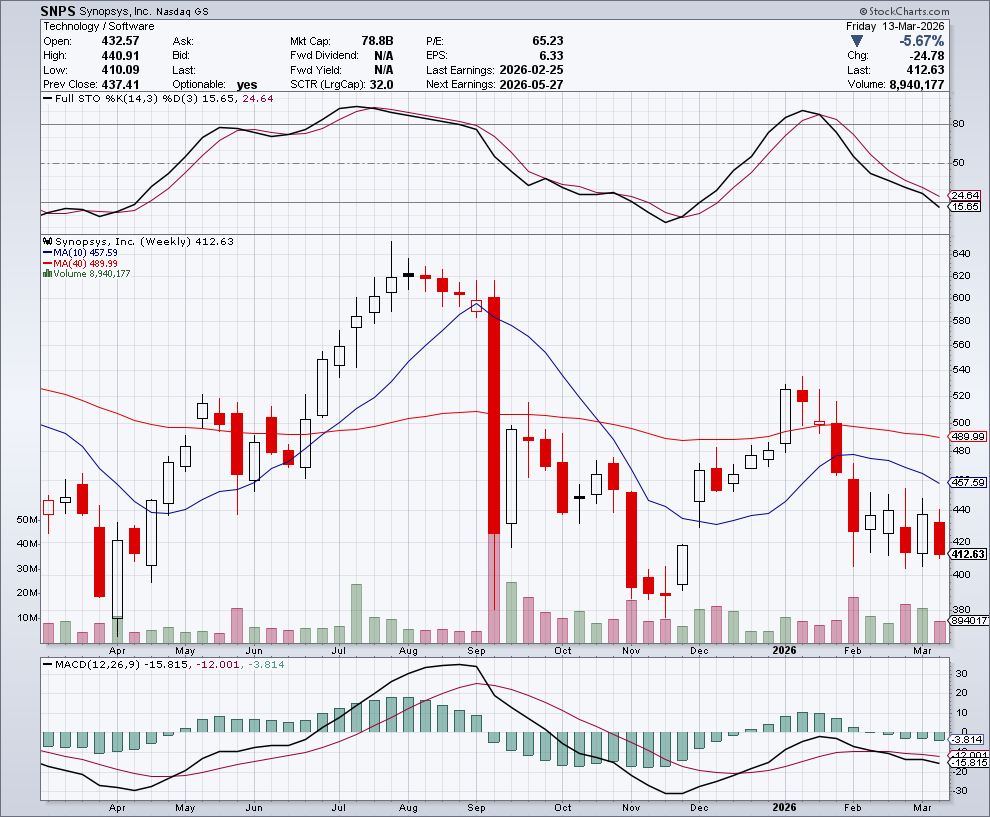Viewport: 990px width, 817px height.
Task: Open the StockCharts.com watermark link
Action: [x=904, y=11]
